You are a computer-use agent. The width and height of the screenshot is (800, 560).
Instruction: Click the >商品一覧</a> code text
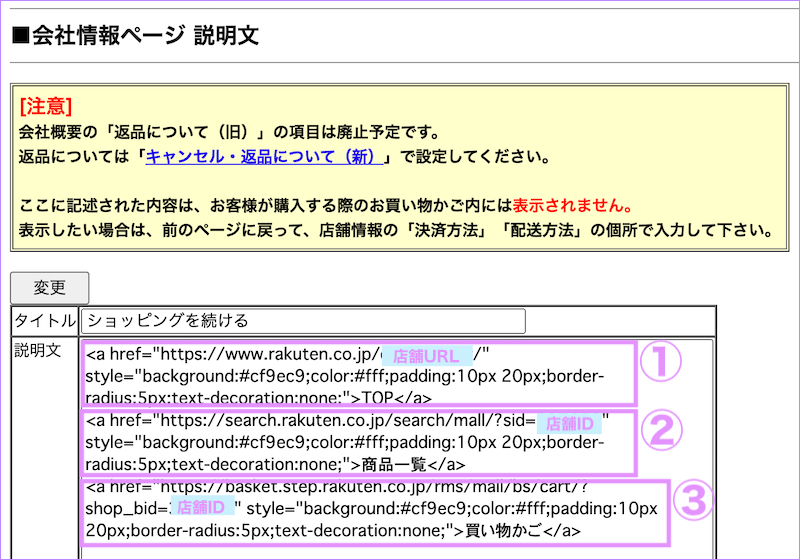coord(408,464)
